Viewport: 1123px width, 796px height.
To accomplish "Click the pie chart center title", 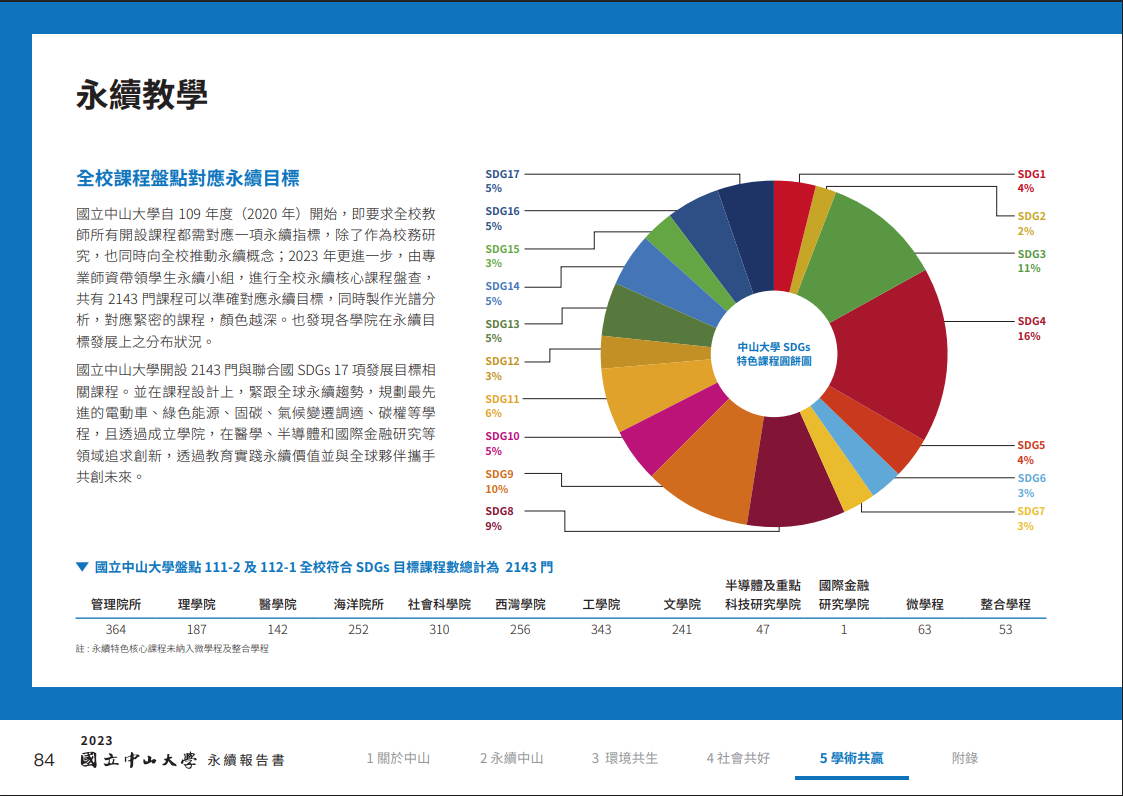I will point(773,353).
